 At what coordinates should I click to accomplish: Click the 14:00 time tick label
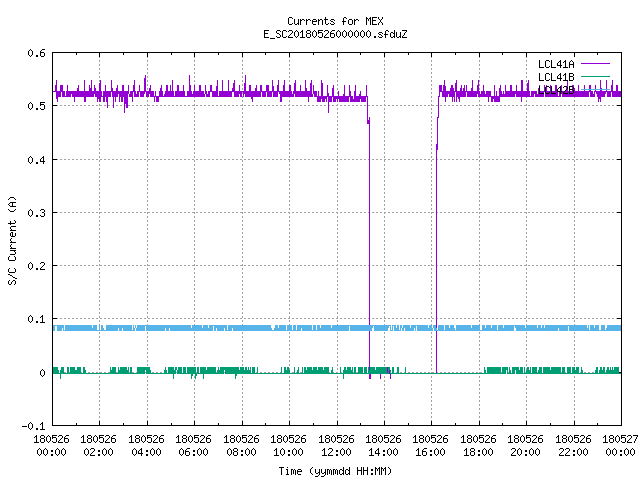[x=383, y=452]
